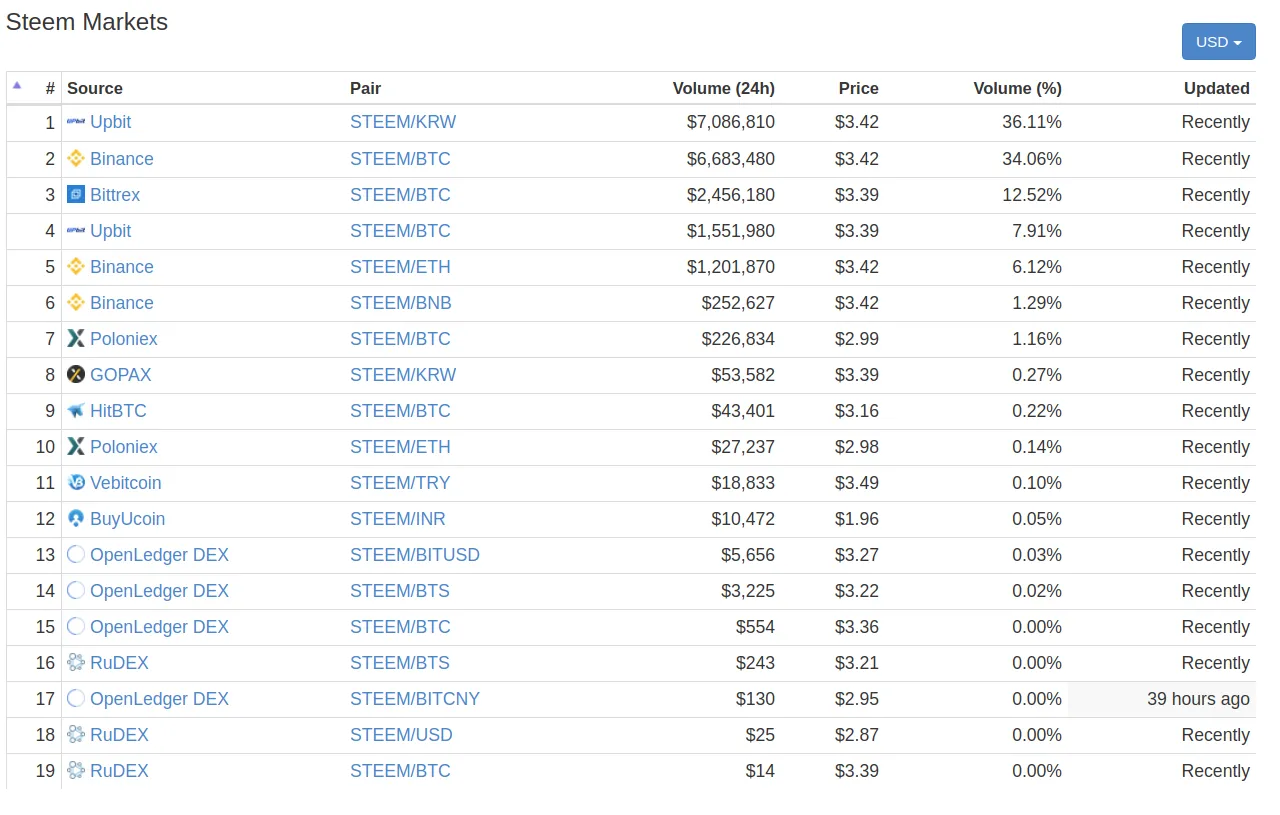
Task: Sort table by Price column header
Action: coord(859,88)
